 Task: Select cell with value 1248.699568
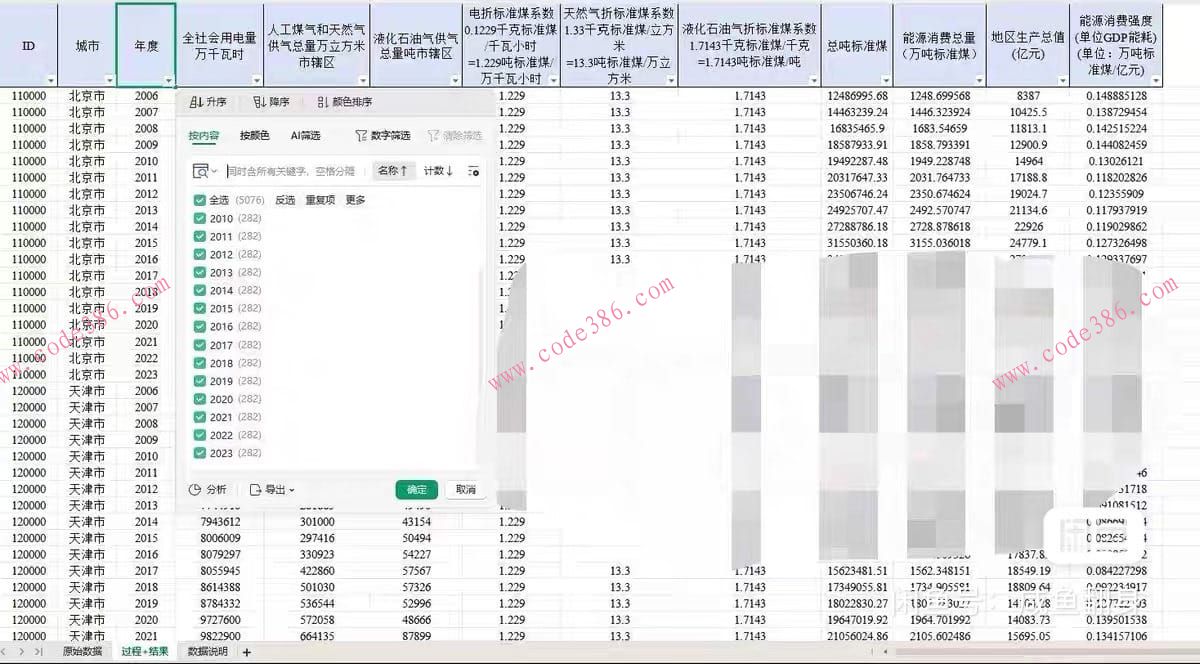pos(939,96)
